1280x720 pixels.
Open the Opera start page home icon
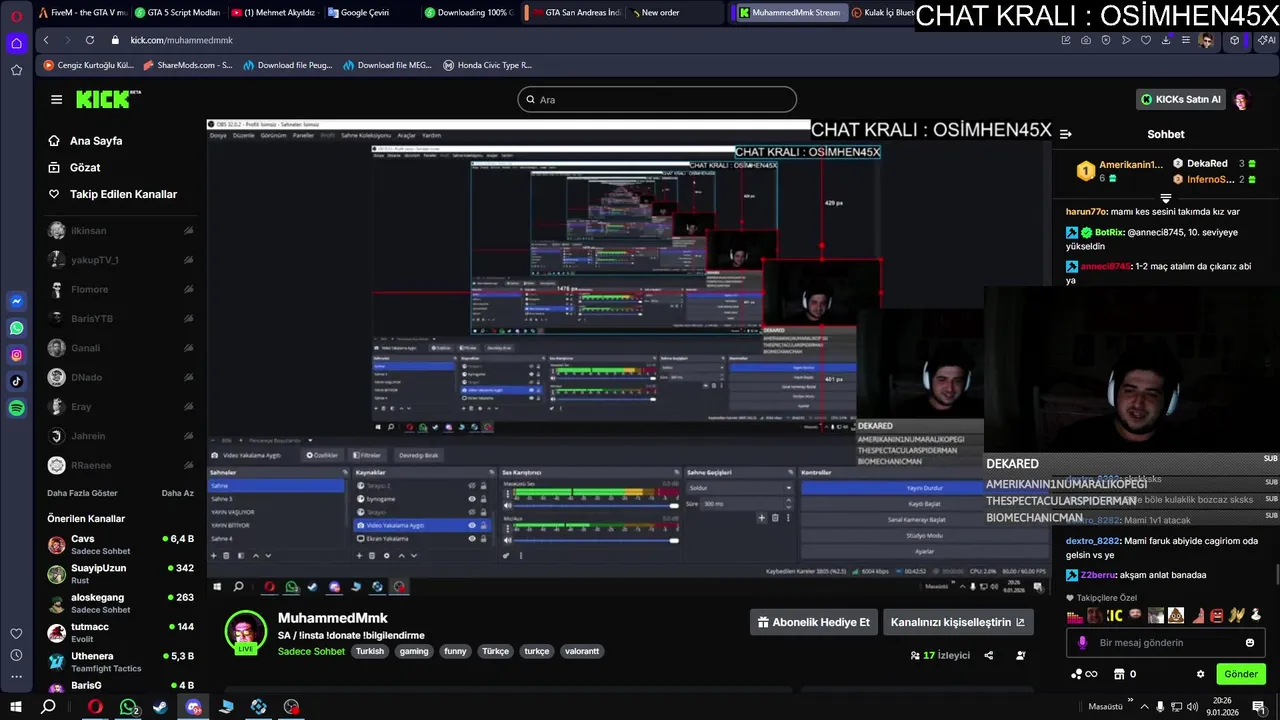click(x=16, y=43)
